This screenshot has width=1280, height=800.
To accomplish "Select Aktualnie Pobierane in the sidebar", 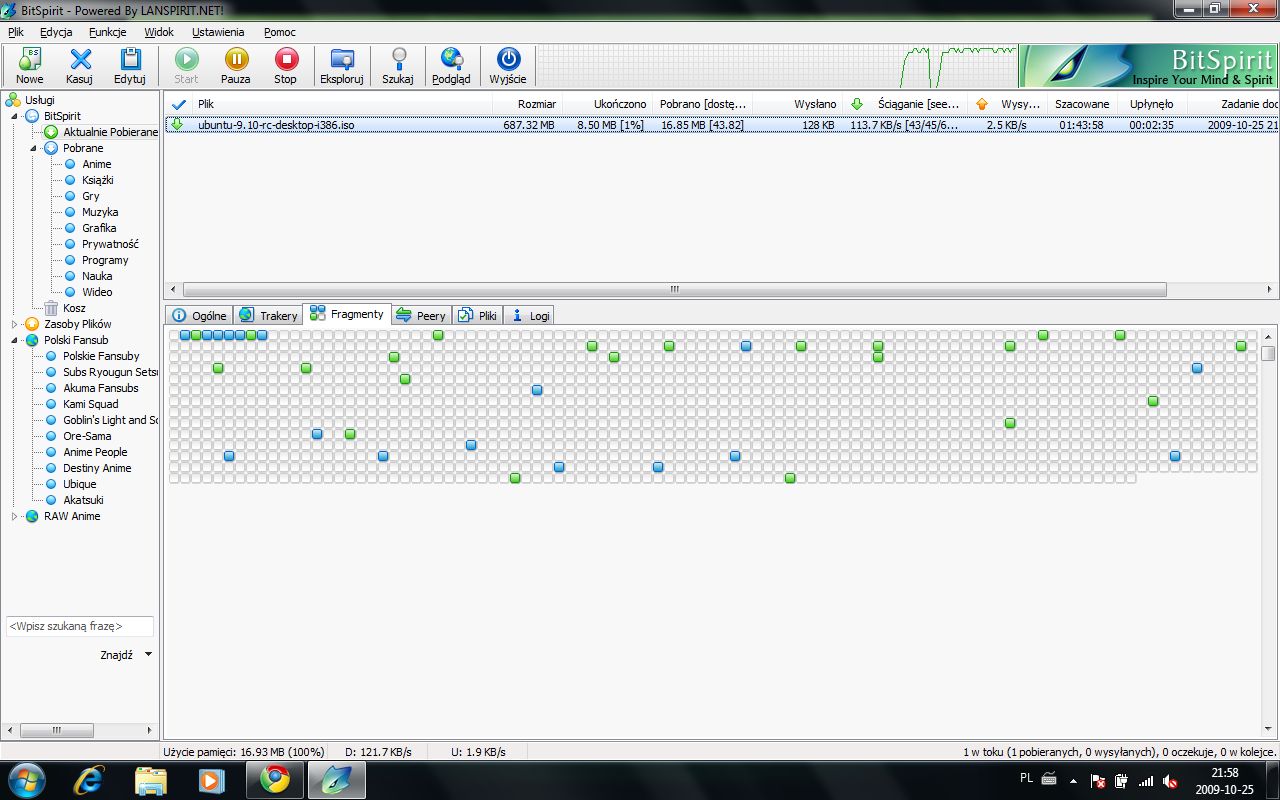I will coord(110,132).
